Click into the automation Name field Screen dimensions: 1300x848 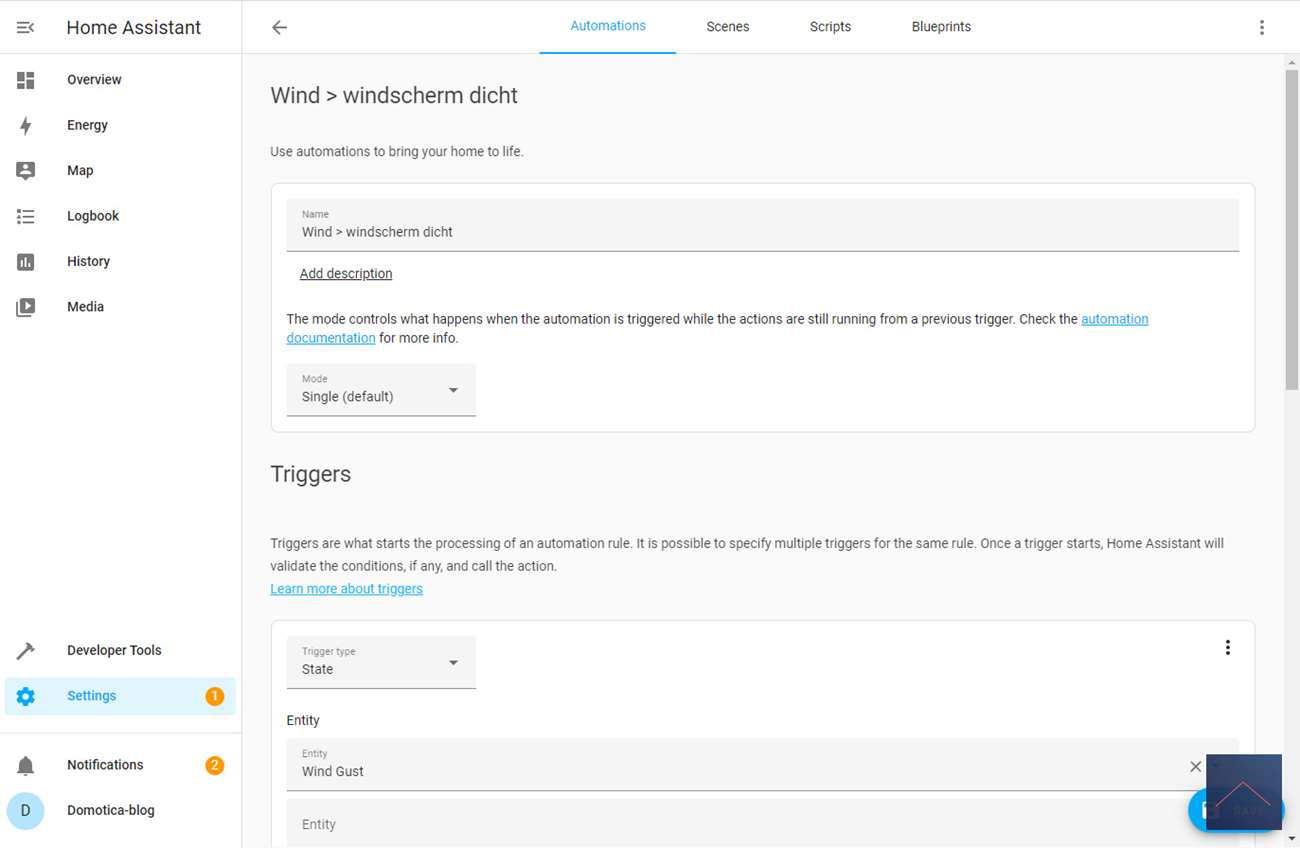coord(762,232)
